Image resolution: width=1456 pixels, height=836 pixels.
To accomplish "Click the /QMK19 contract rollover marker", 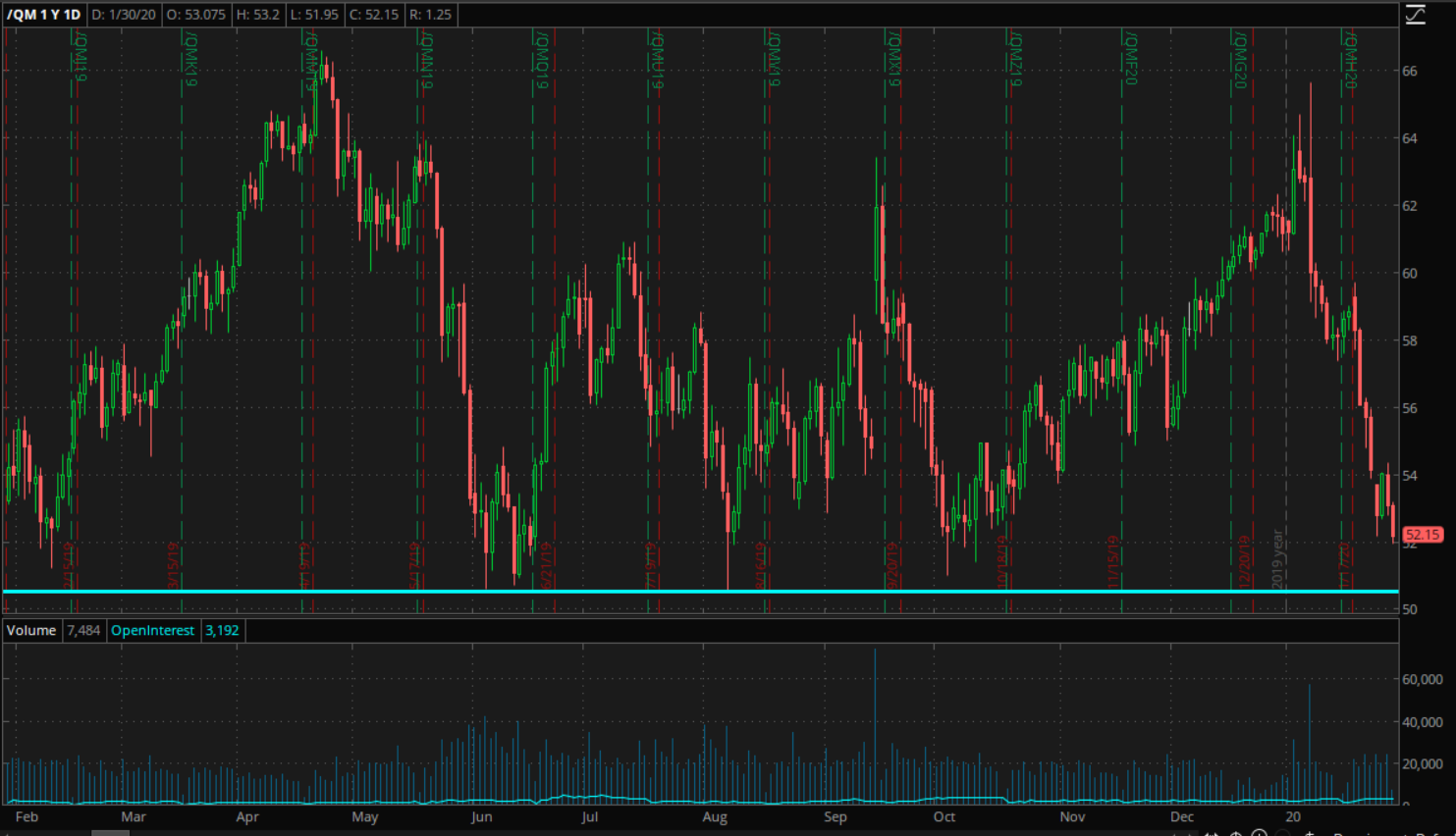I will [190, 59].
